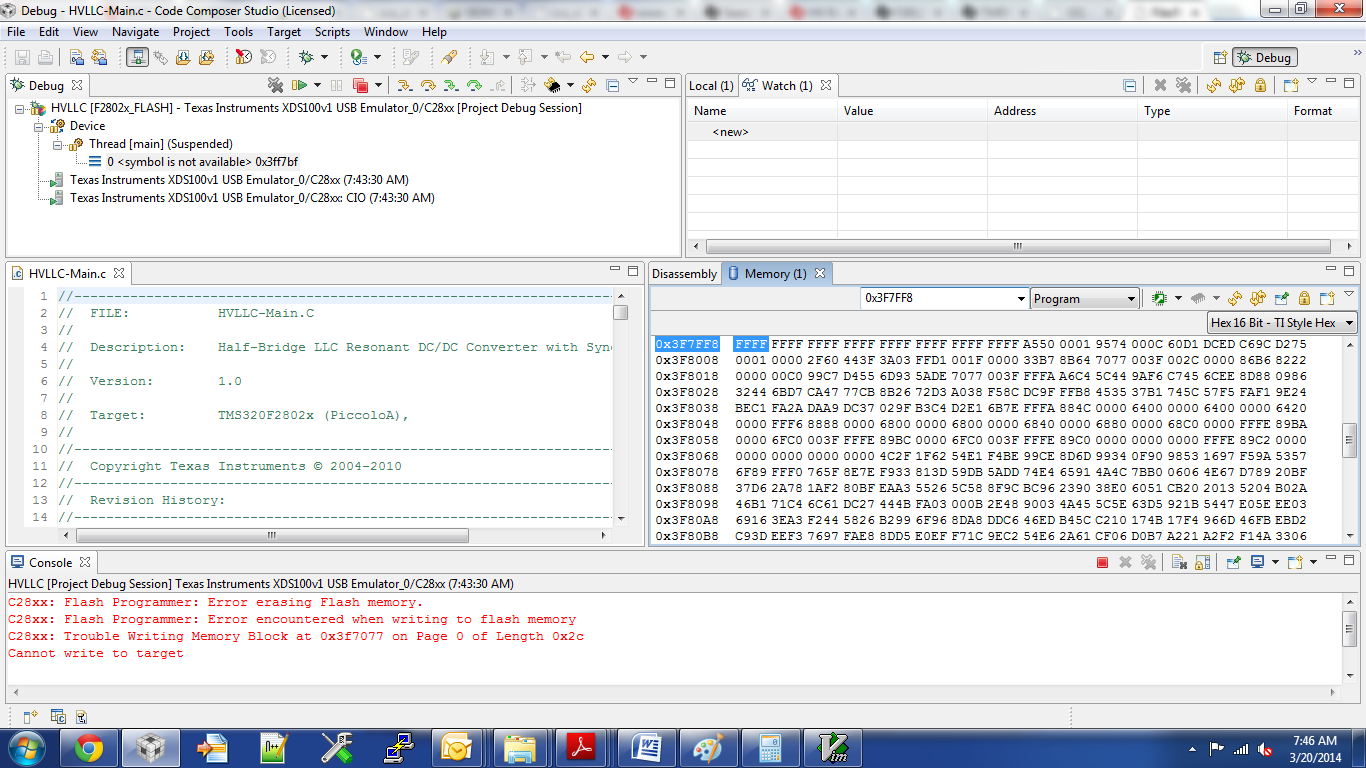Click the Paint palette icon in taskbar
The height and width of the screenshot is (768, 1366).
(709, 748)
